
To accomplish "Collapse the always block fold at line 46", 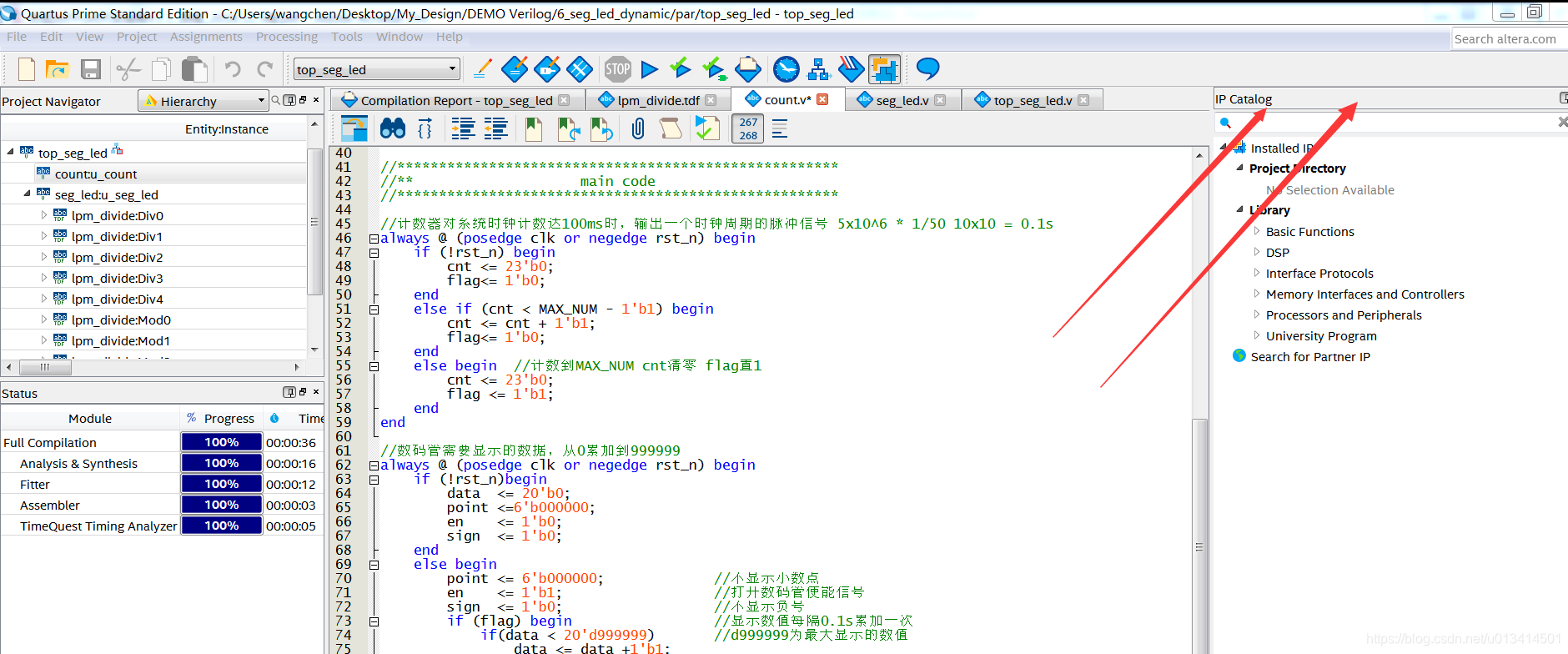I will (x=374, y=239).
